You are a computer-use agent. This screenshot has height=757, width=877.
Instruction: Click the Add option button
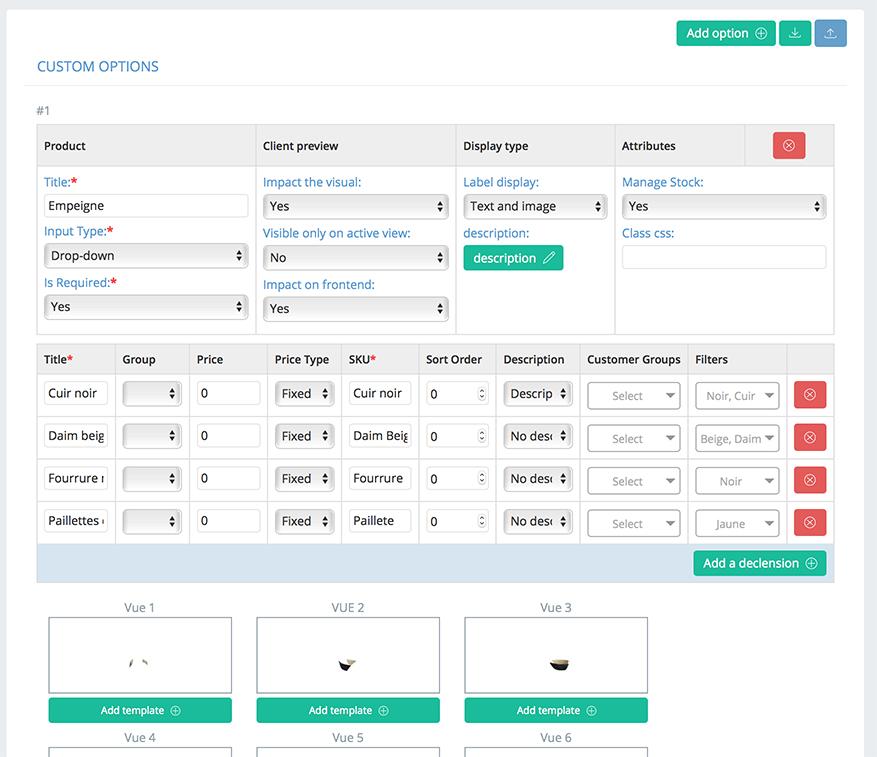tap(725, 34)
